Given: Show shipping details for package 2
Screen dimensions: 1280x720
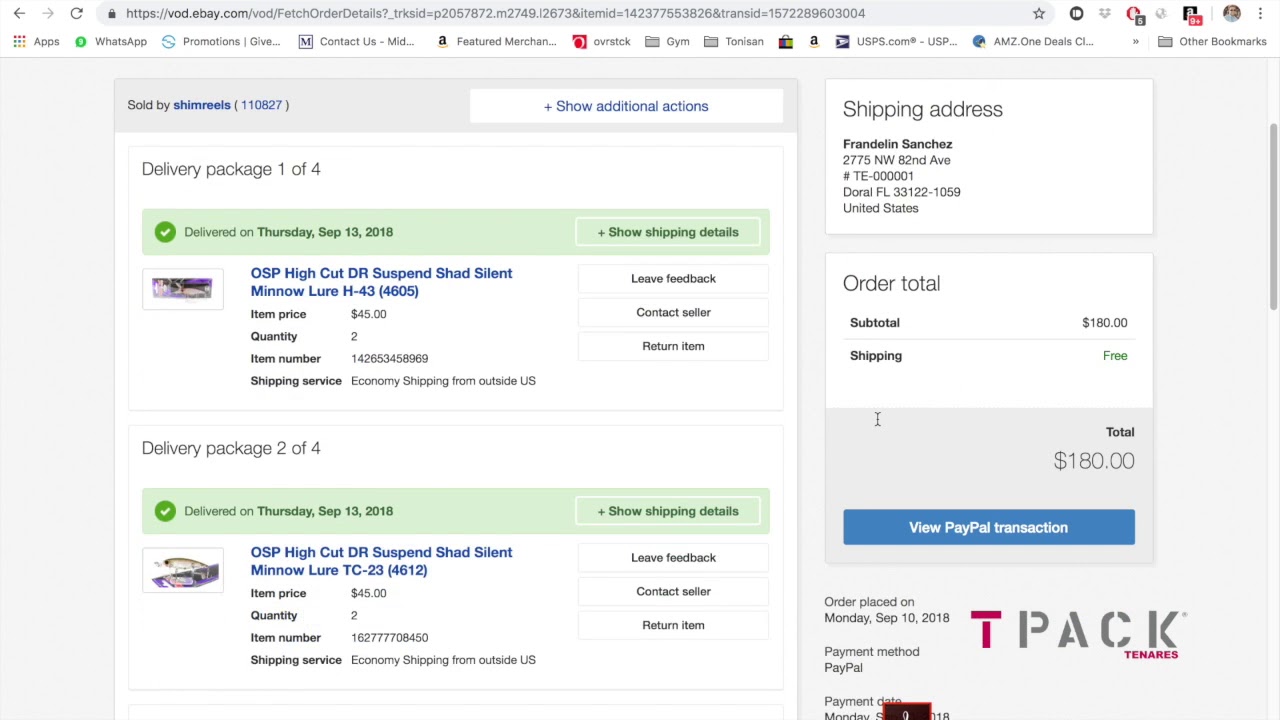Looking at the screenshot, I should [x=667, y=511].
